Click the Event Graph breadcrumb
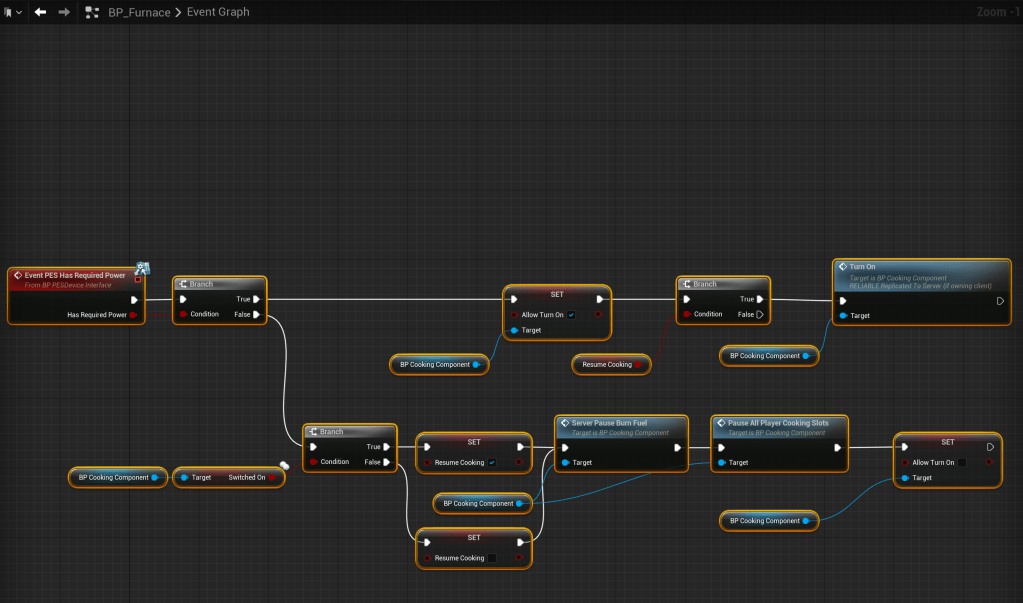 (x=218, y=12)
